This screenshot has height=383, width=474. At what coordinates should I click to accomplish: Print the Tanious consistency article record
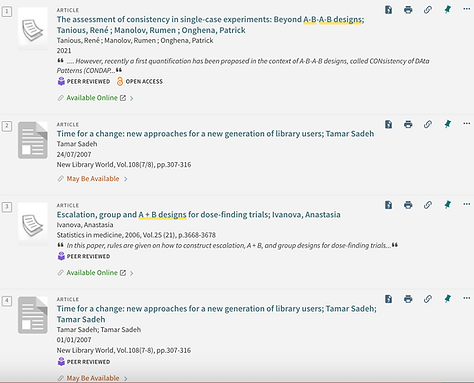click(408, 10)
